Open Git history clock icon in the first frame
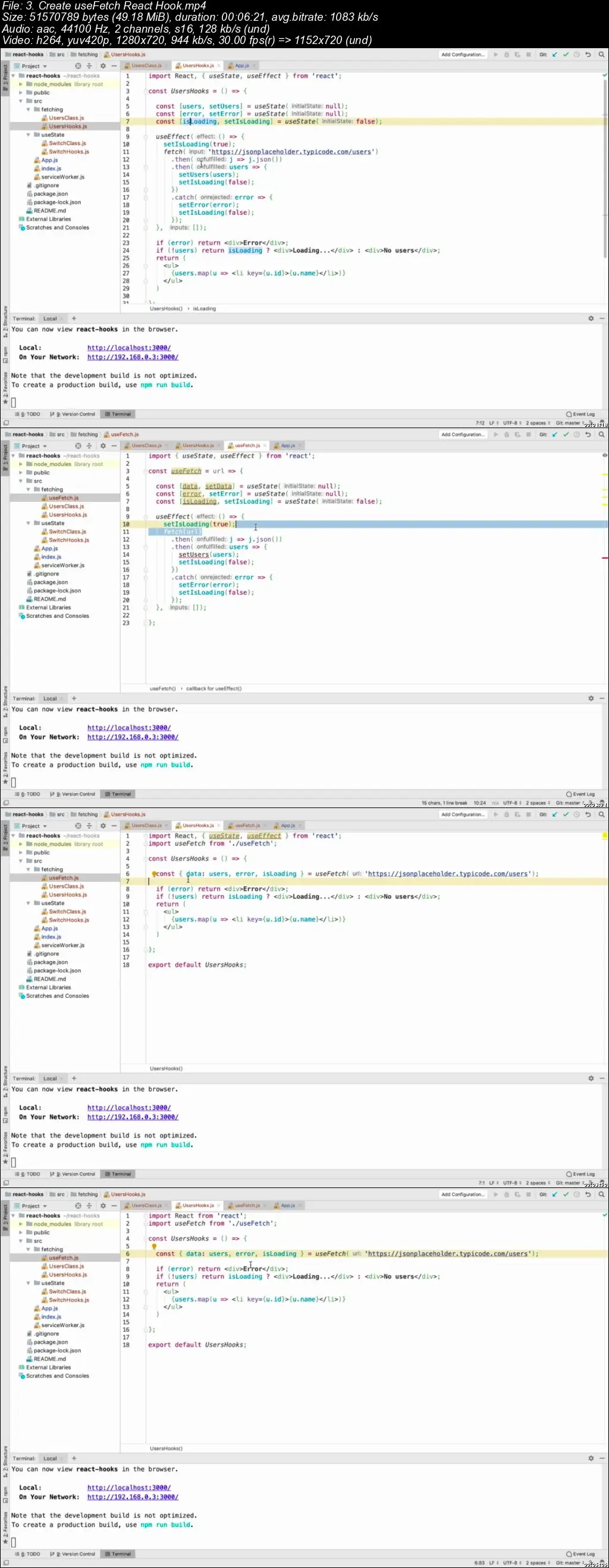The width and height of the screenshot is (609, 1568). [577, 55]
